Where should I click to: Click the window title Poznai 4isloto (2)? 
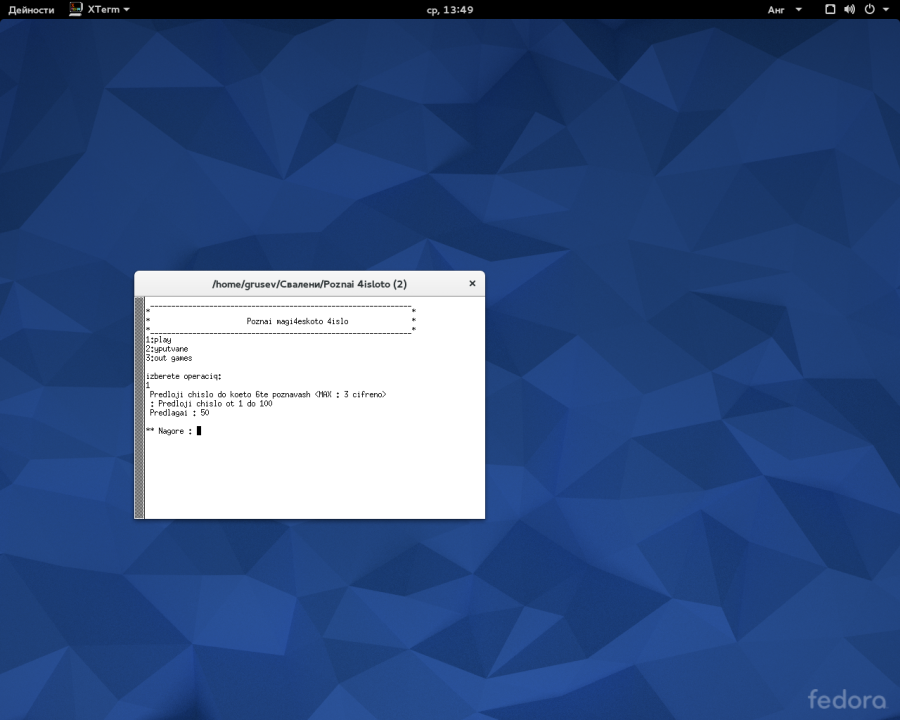tap(309, 284)
